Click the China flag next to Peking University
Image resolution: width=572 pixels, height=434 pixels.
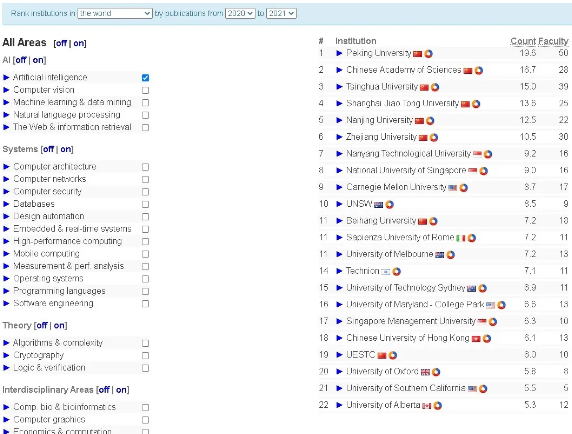click(x=417, y=54)
